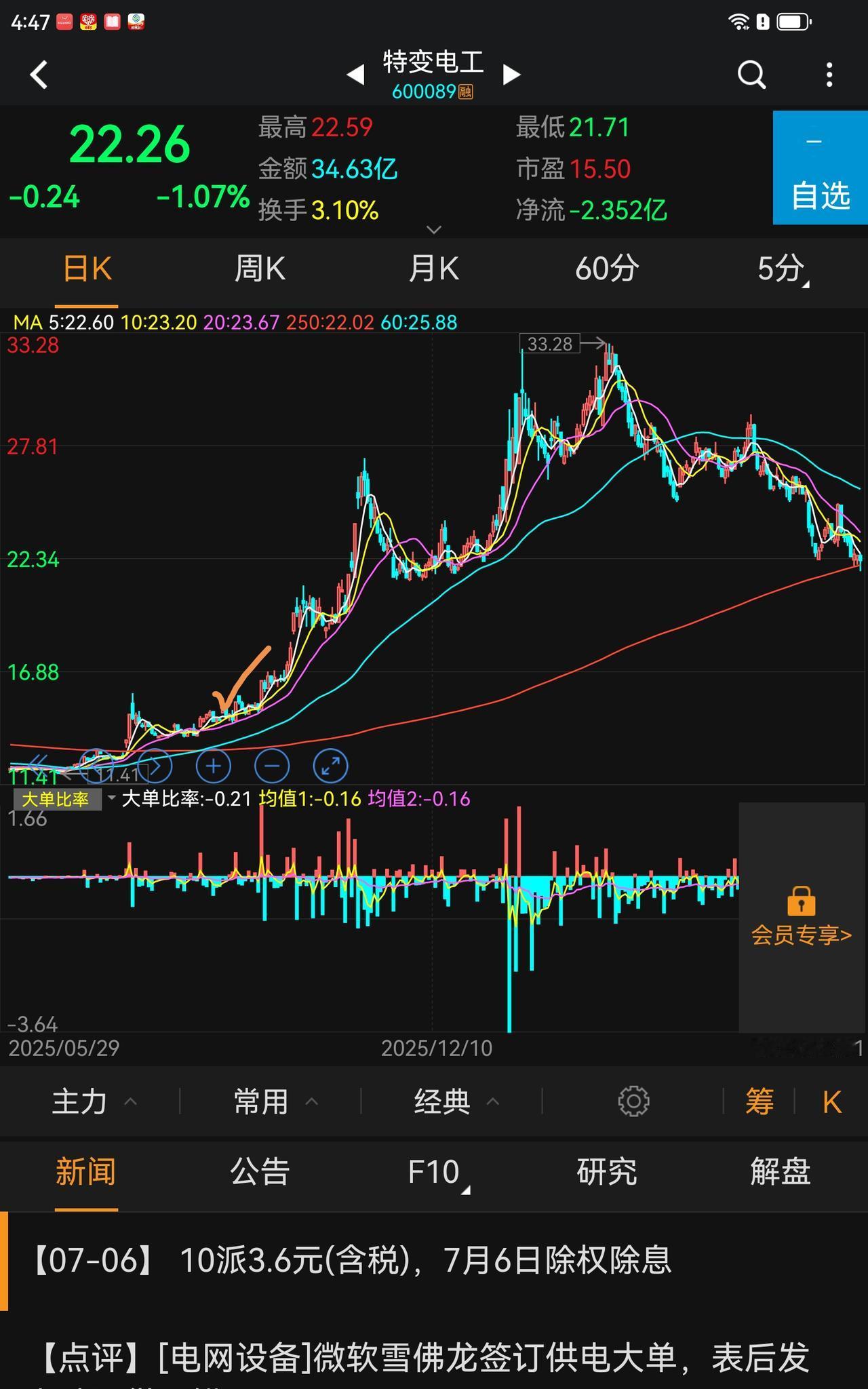Switch to the 新闻 tab
The image size is (868, 1389).
point(86,1172)
